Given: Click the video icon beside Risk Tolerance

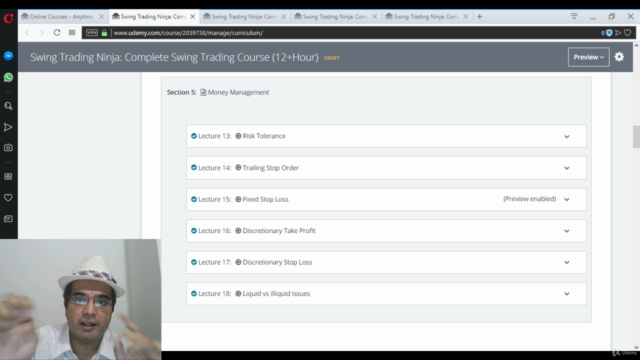Looking at the screenshot, I should (238, 136).
